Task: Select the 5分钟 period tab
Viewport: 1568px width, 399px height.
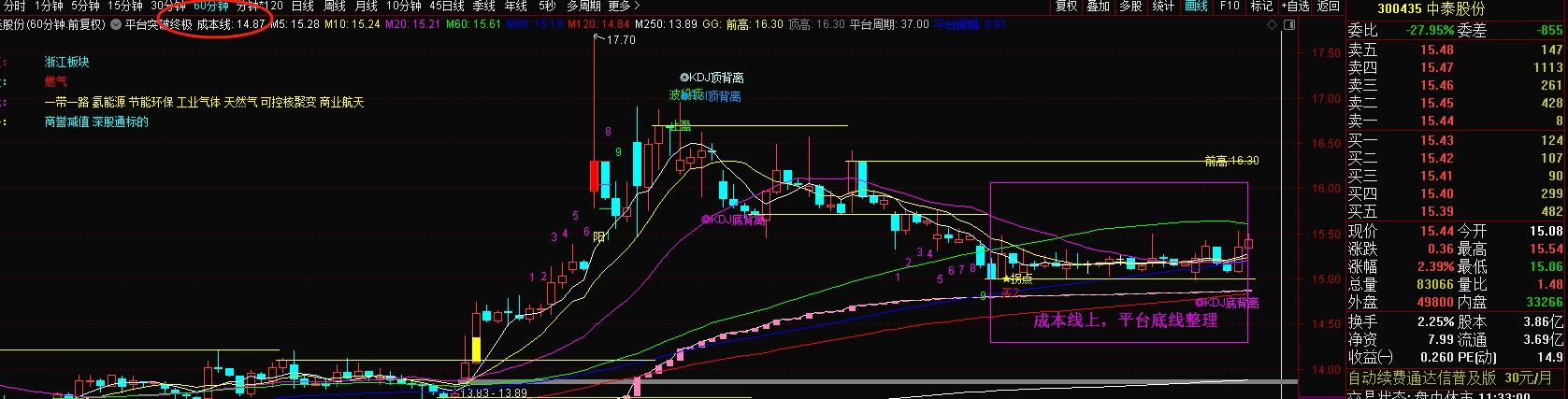Action: pos(84,6)
